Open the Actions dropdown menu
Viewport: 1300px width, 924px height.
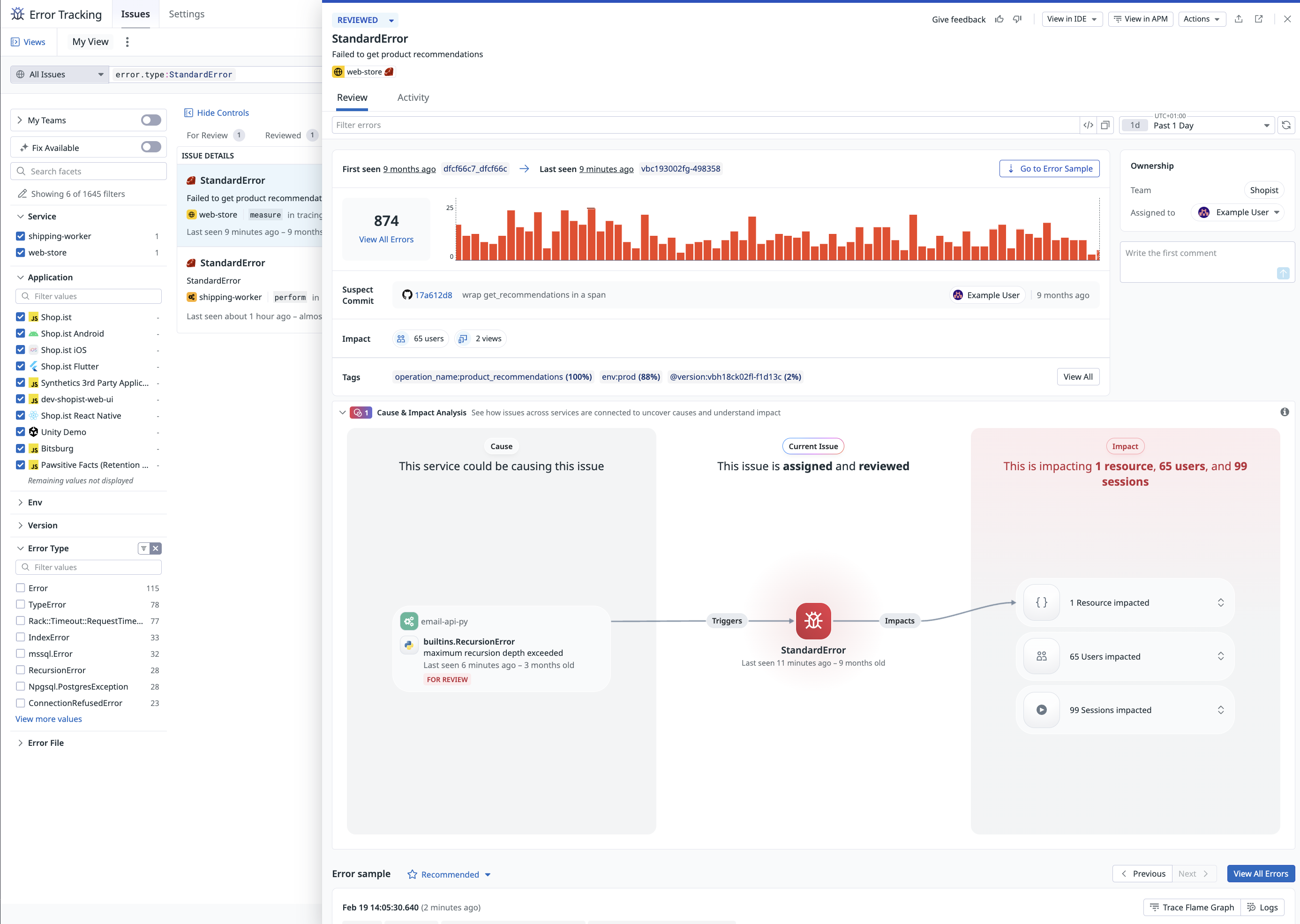point(1202,19)
